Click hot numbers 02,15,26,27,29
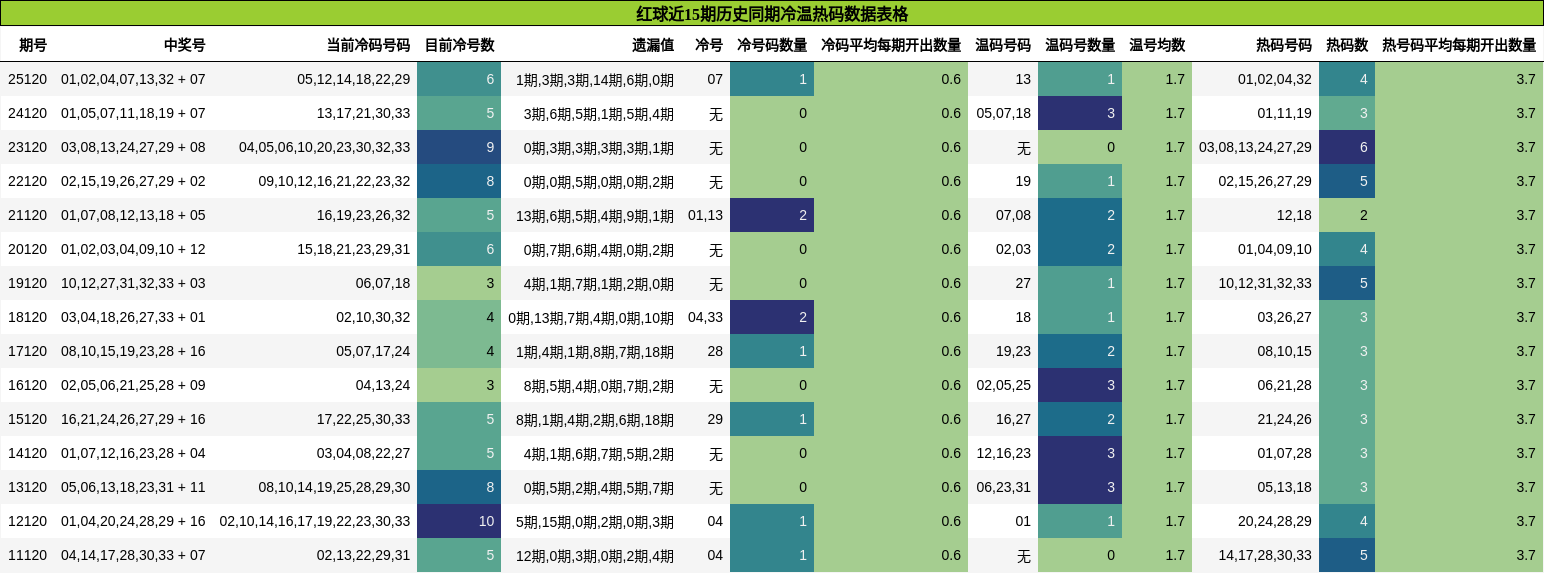Screen dimensions: 1544x573 [x=1265, y=181]
